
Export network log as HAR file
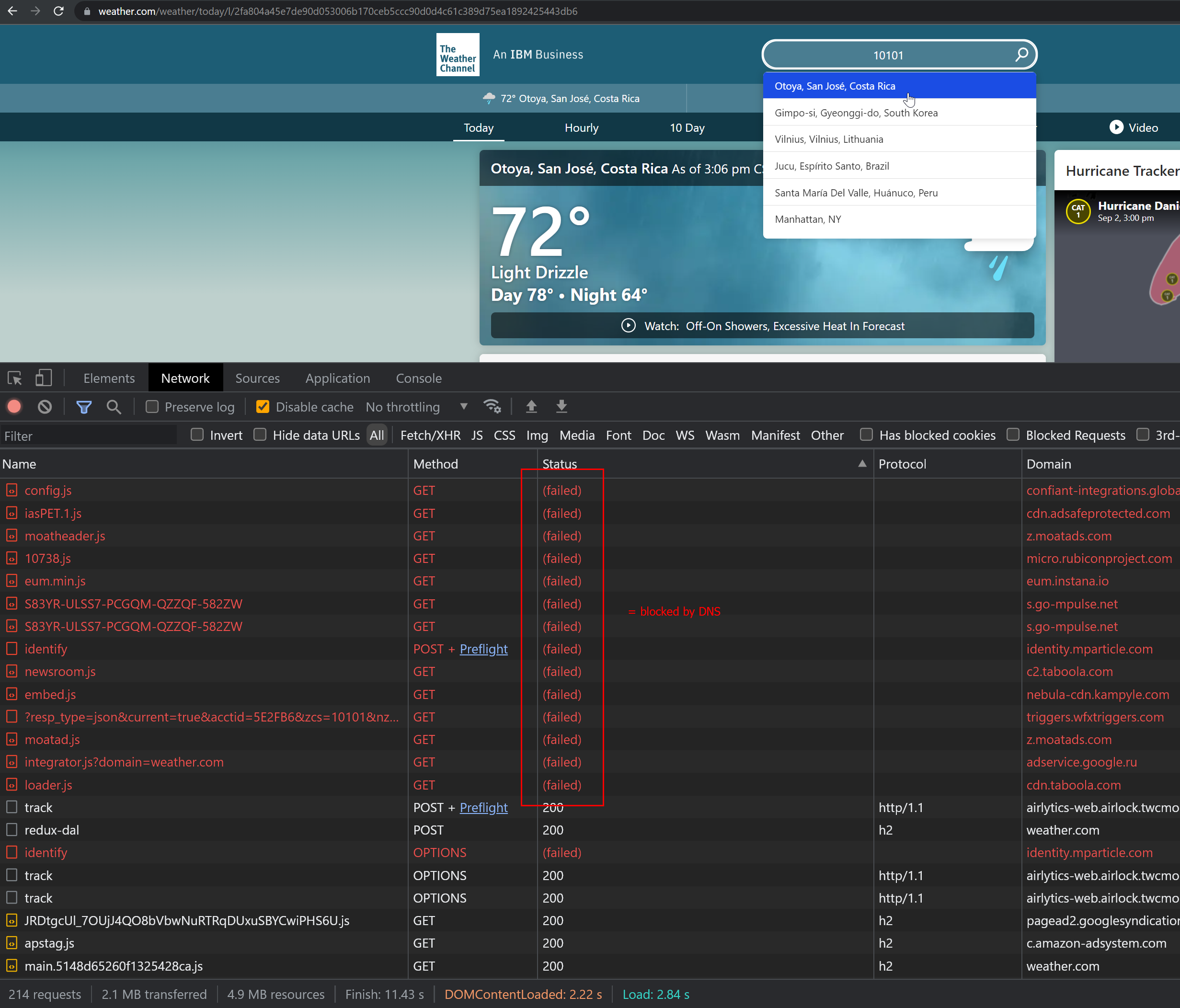click(x=561, y=407)
